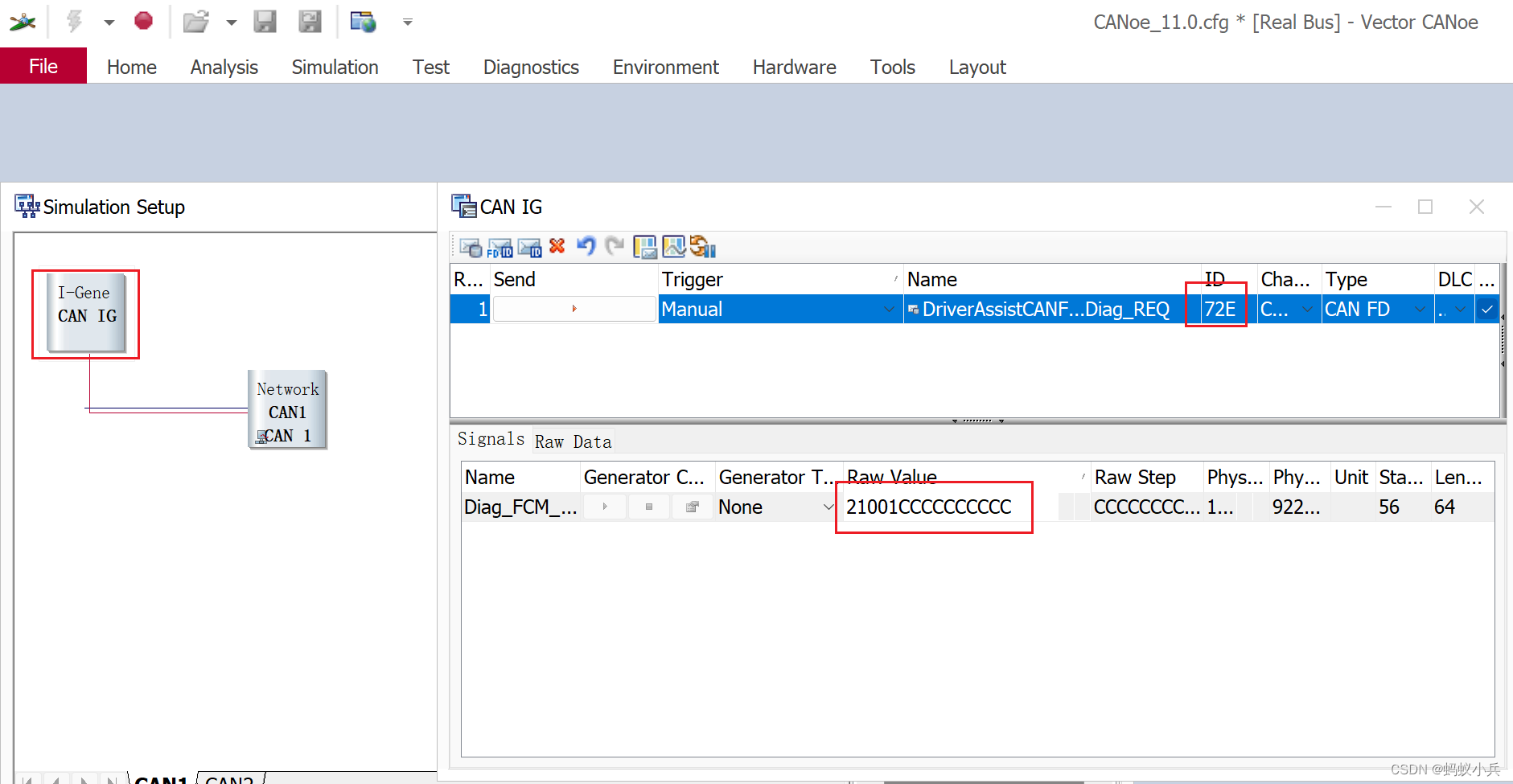1513x784 pixels.
Task: Click the Simulation Setup window icon
Action: (27, 207)
